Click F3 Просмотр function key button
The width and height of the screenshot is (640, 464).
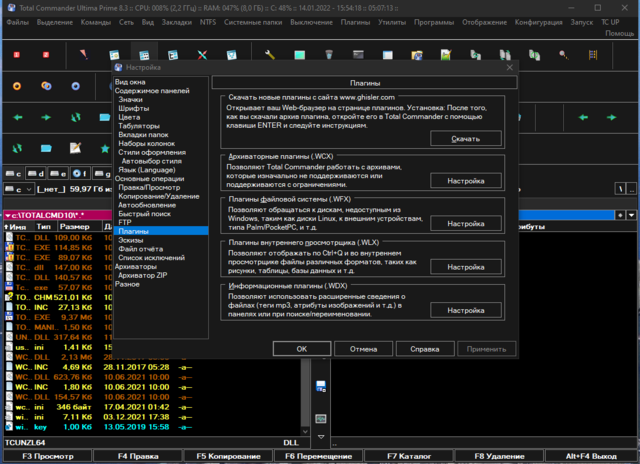[x=47, y=456]
